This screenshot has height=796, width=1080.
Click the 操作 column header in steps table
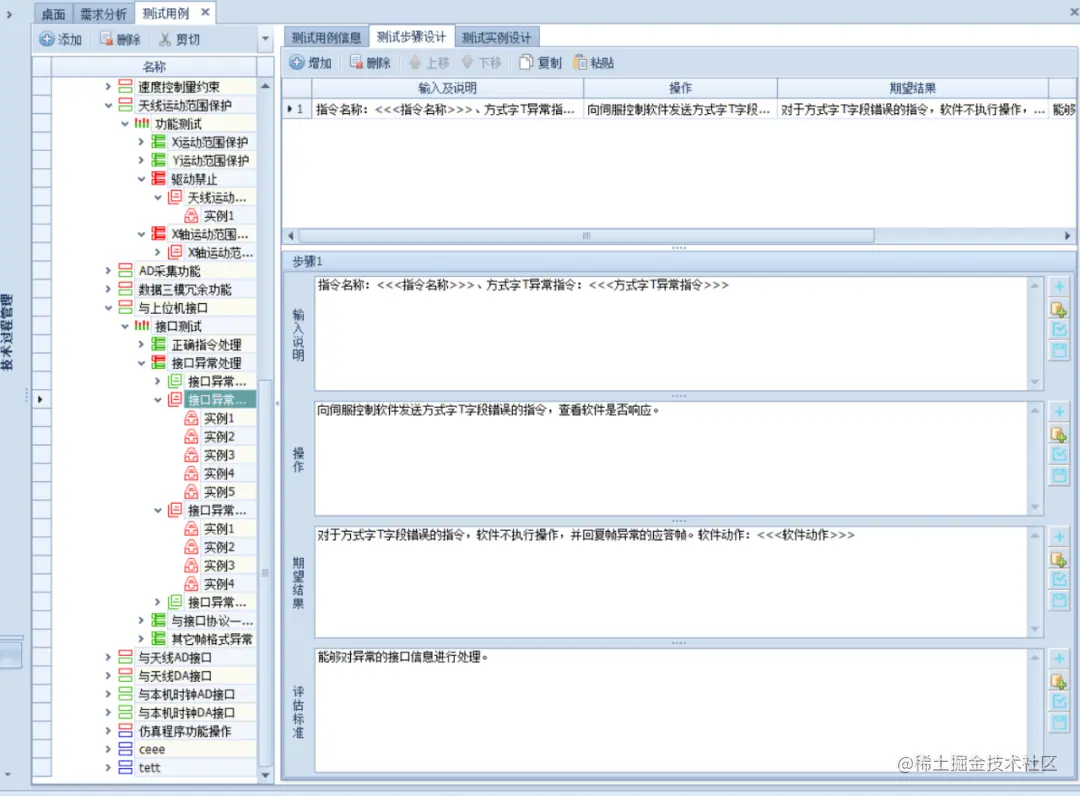click(x=681, y=88)
